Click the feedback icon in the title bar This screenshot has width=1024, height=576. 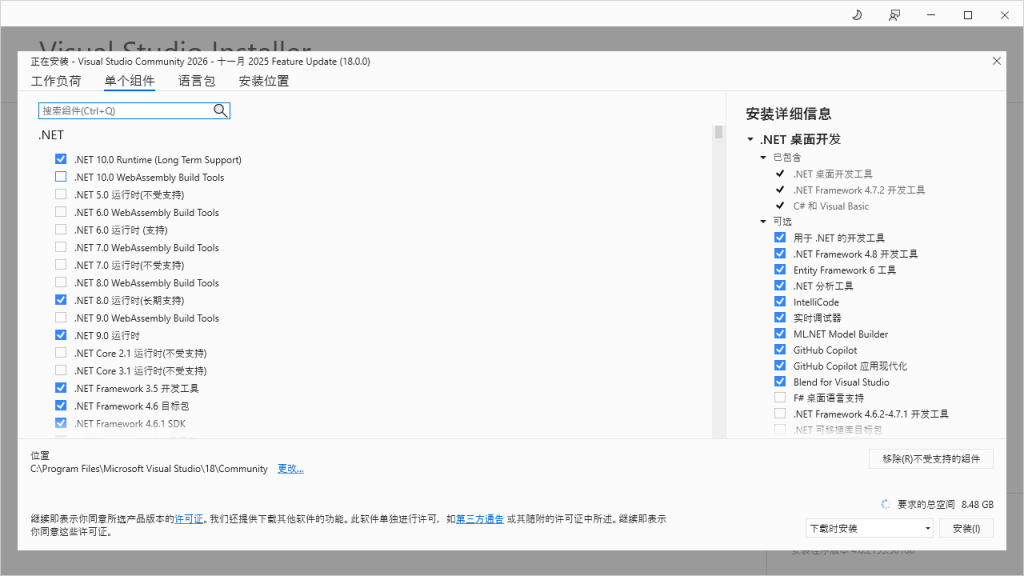tap(894, 15)
